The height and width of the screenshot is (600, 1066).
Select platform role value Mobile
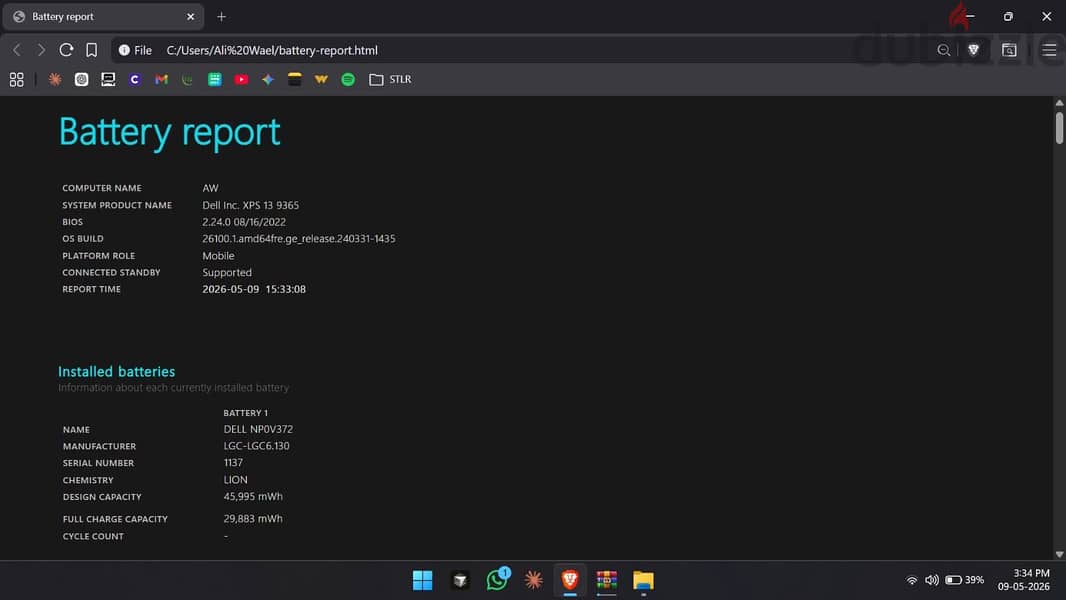tap(218, 256)
